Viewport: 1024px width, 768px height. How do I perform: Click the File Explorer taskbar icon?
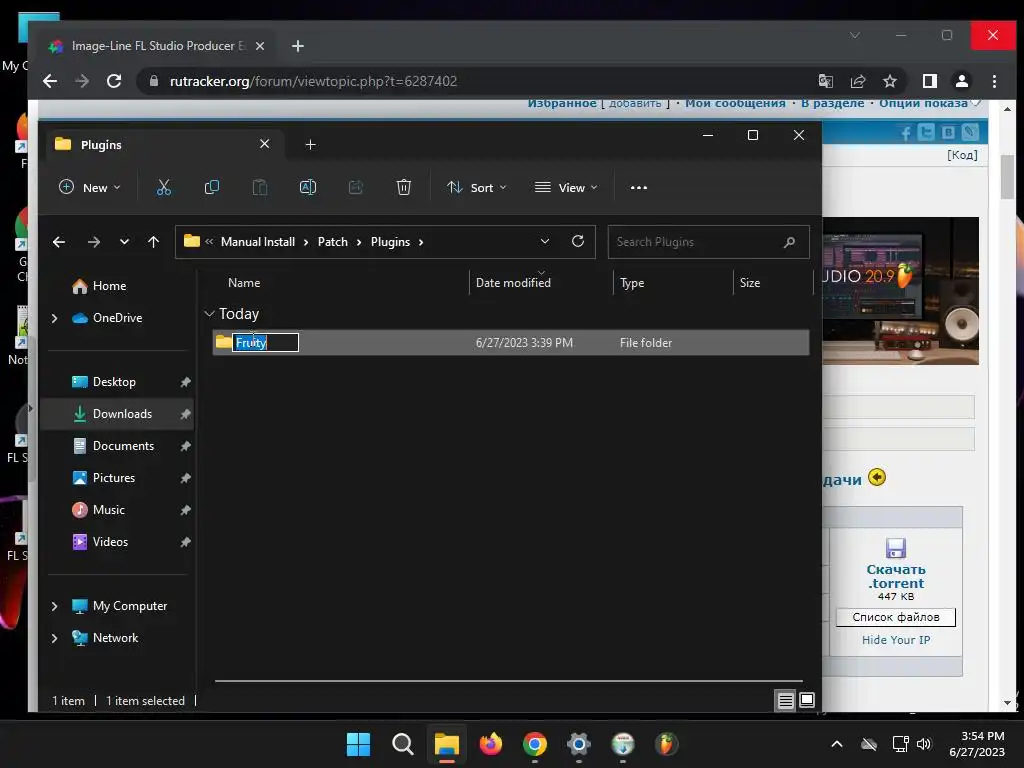447,744
